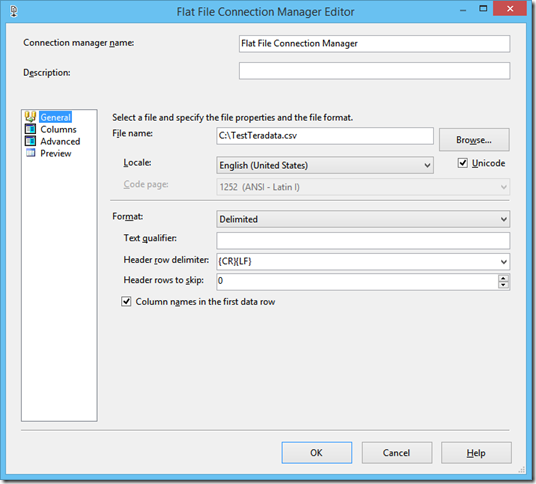Switch to the Advanced page
This screenshot has width=536, height=484.
point(60,142)
